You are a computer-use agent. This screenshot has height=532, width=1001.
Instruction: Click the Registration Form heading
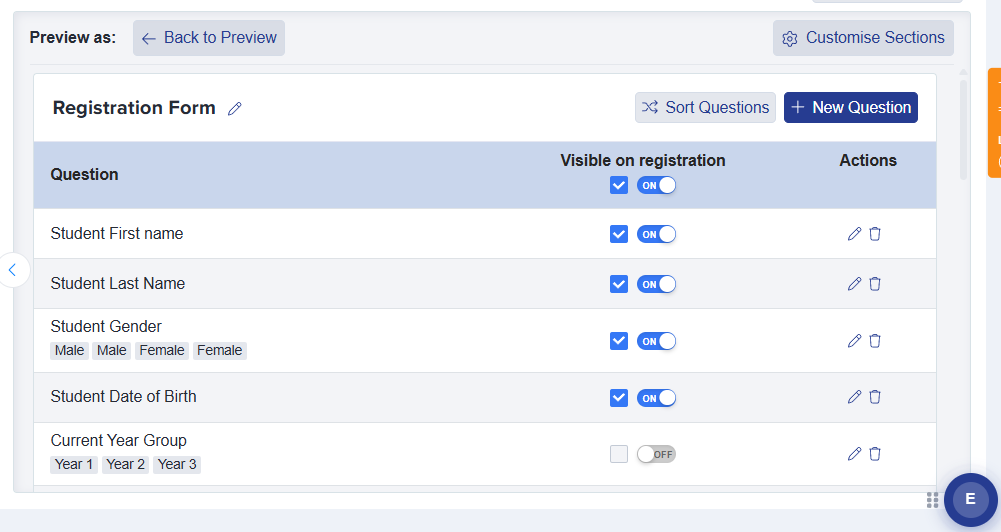[134, 108]
